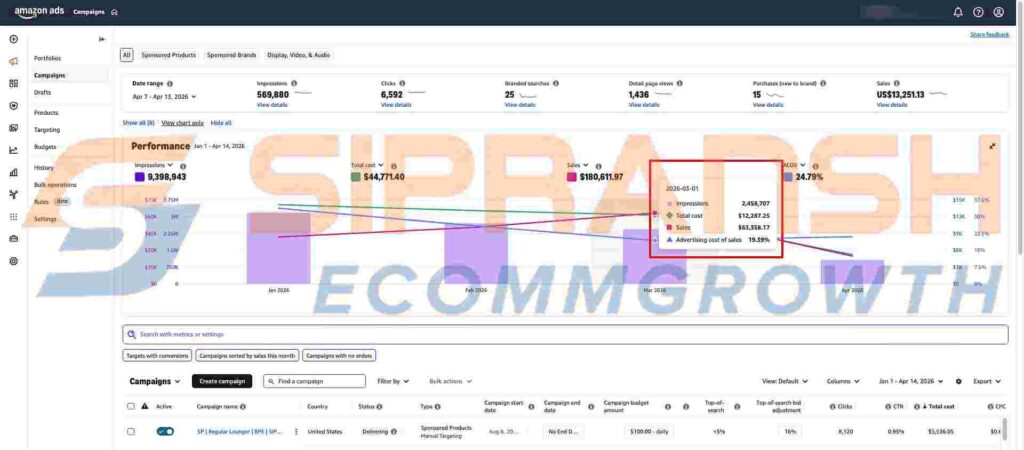This screenshot has height=450, width=1024.
Task: Click the Show all (8) link
Action: click(x=138, y=123)
